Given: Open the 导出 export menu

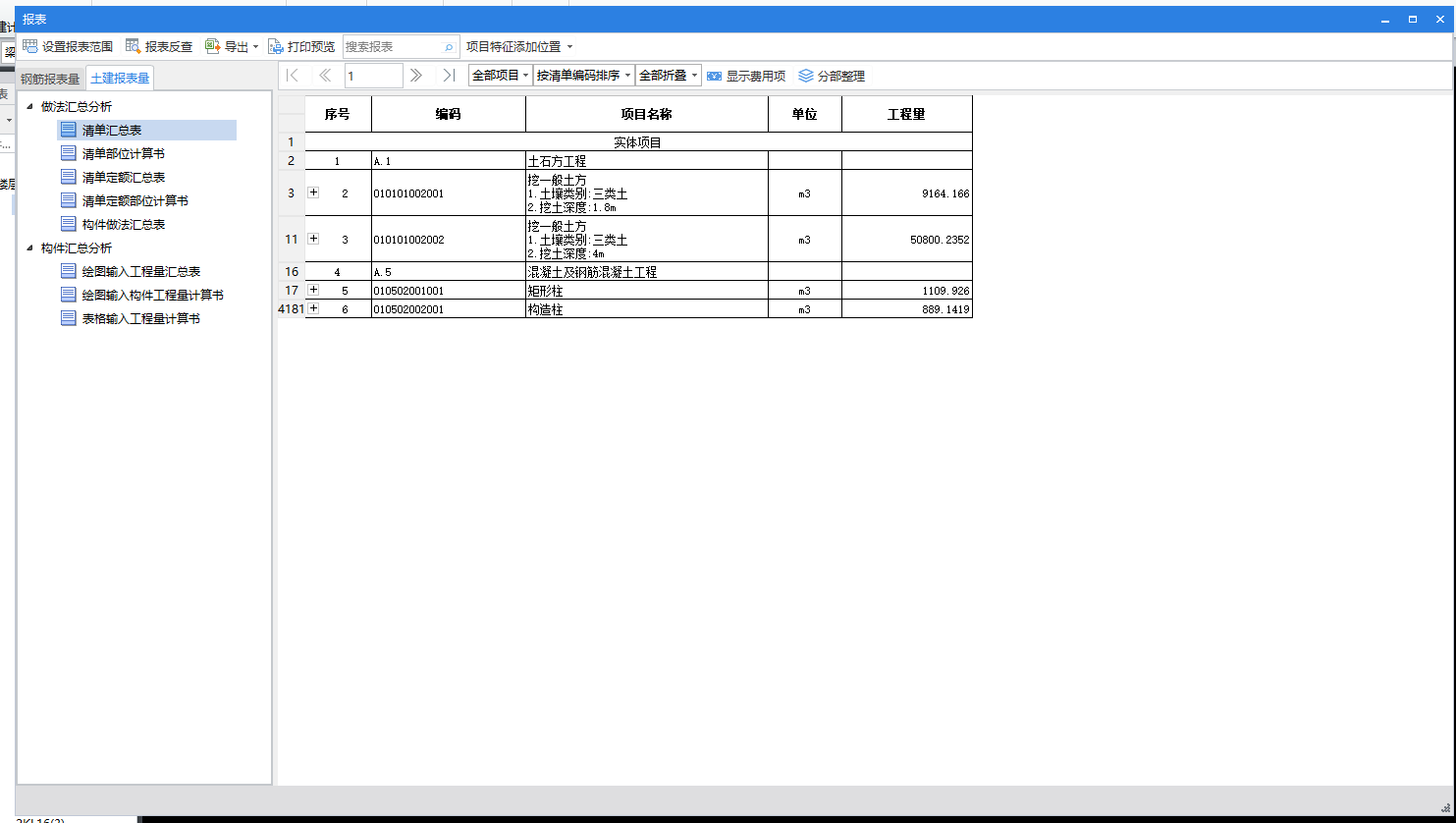Looking at the screenshot, I should 232,46.
